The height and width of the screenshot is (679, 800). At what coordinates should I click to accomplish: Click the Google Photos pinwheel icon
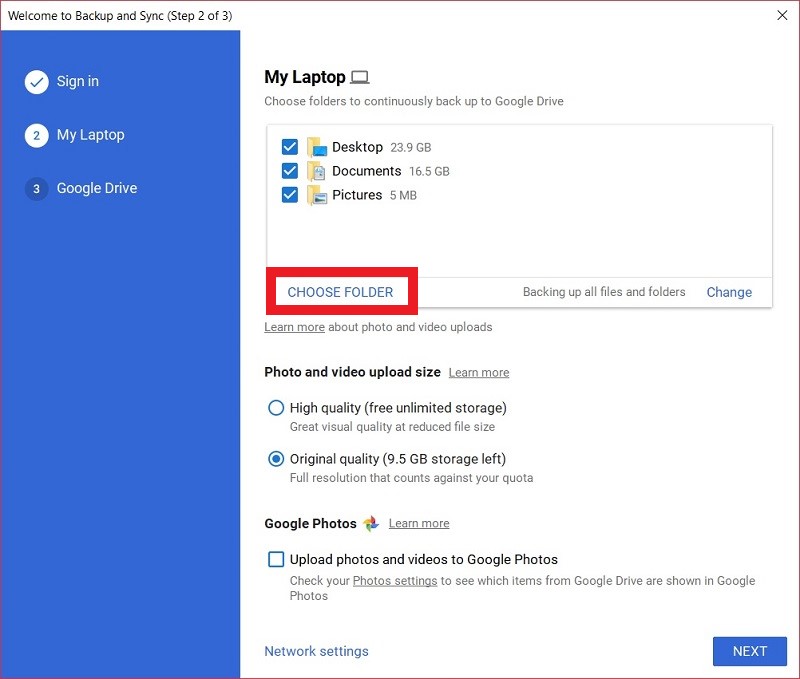click(x=371, y=523)
